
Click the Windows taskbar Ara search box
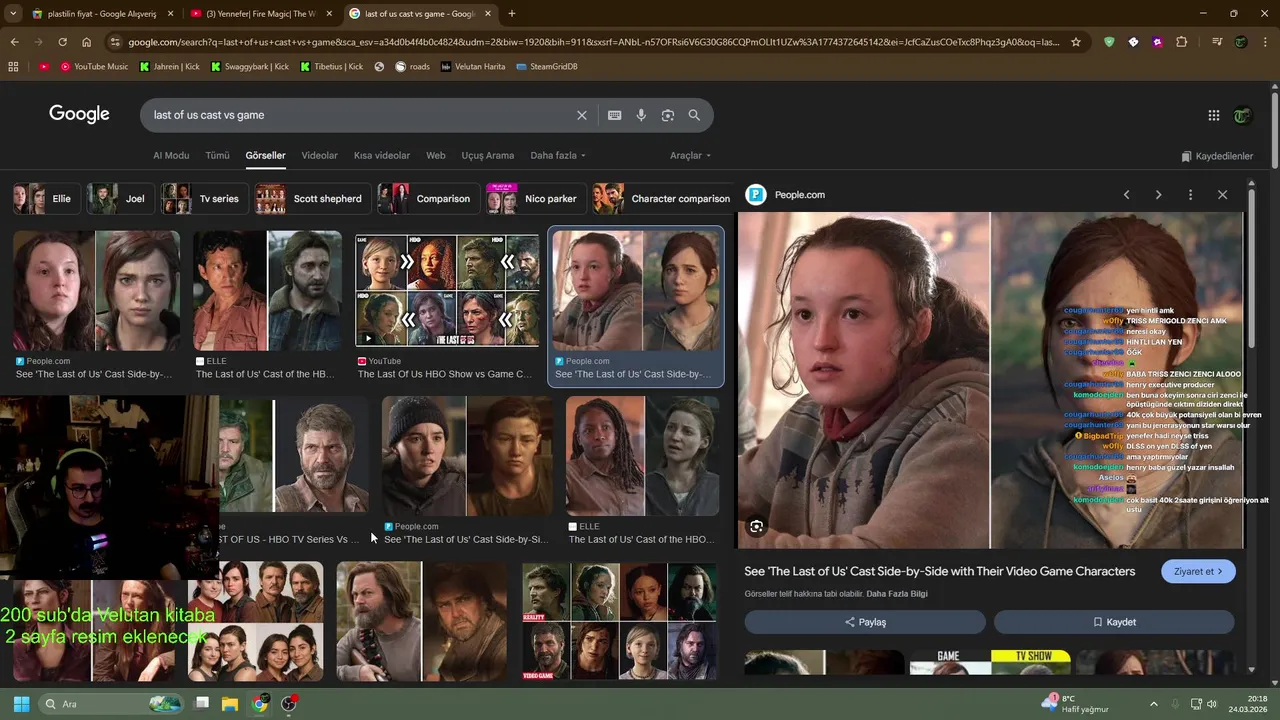[112, 704]
